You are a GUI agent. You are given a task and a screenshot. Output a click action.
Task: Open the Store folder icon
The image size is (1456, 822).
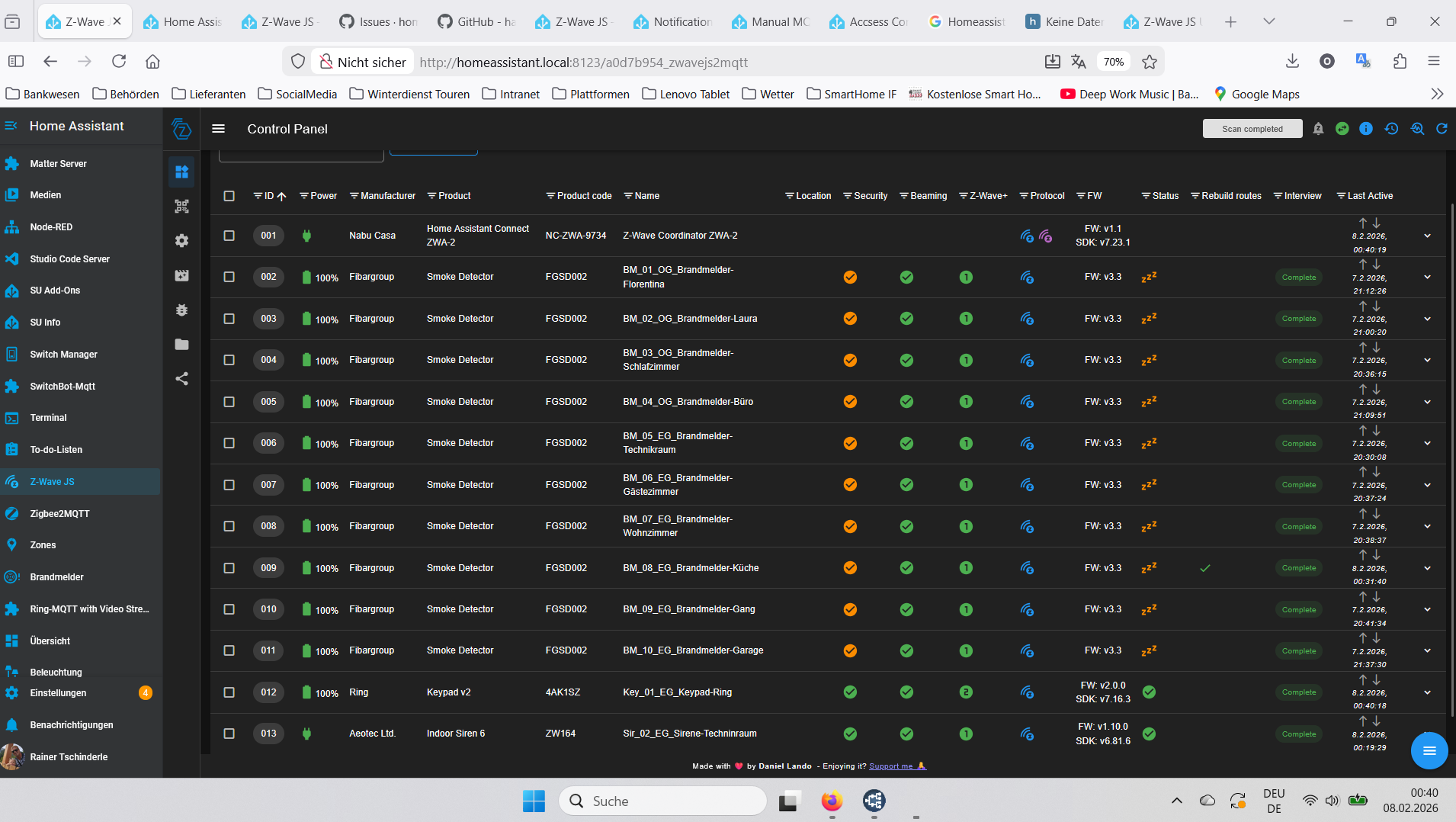(x=181, y=345)
